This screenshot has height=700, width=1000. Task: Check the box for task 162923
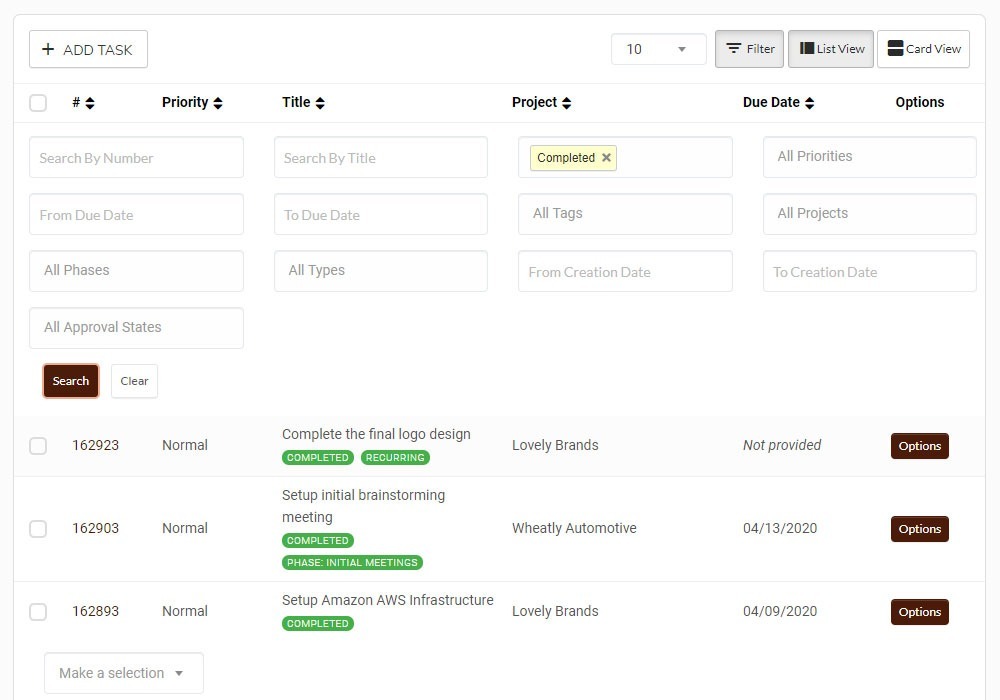(x=38, y=446)
